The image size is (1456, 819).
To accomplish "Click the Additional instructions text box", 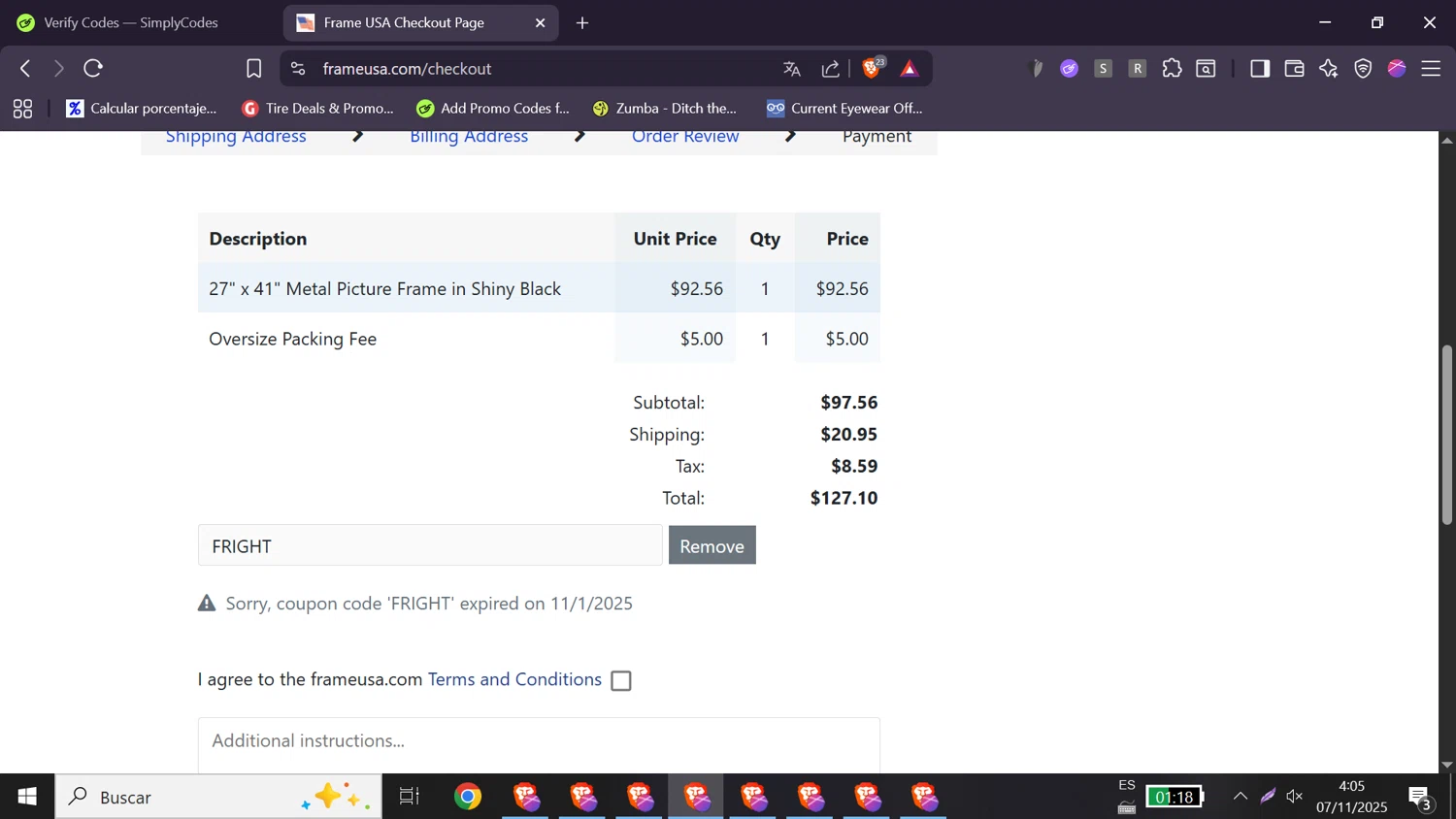I will coord(539,745).
